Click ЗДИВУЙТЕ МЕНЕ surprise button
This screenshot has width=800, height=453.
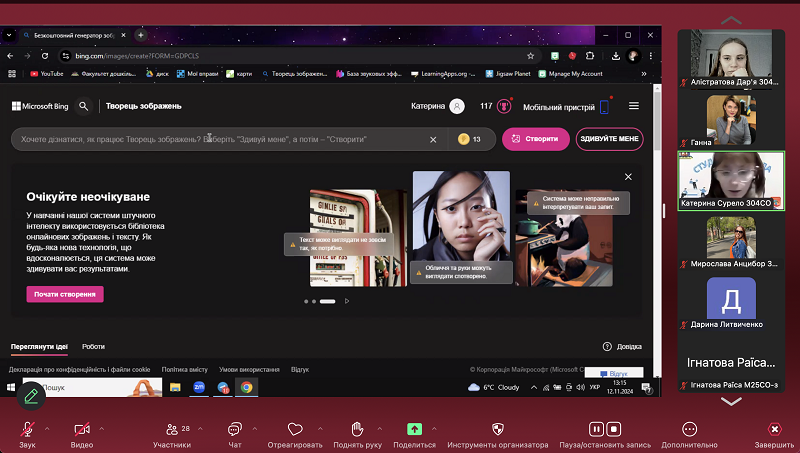coord(609,139)
